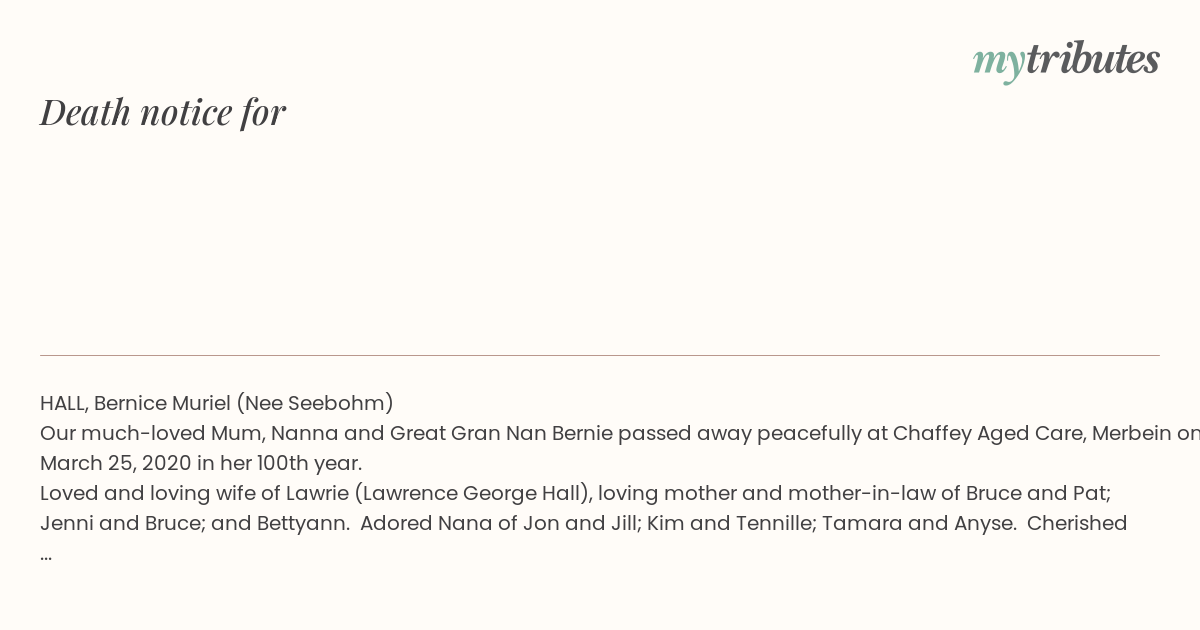Click the mytributes logo
This screenshot has width=1200, height=630.
coord(1066,60)
